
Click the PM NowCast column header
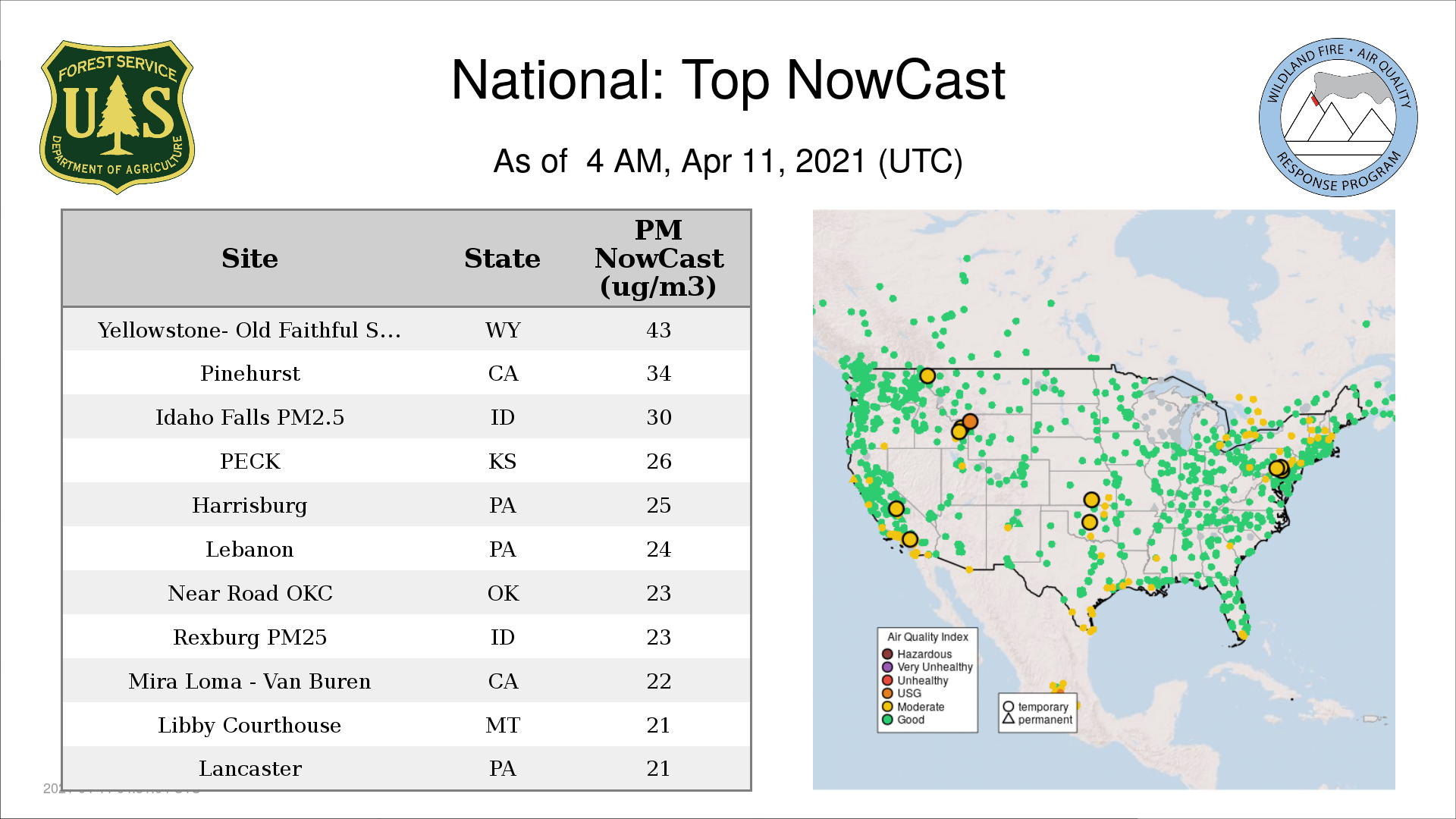pyautogui.click(x=658, y=259)
